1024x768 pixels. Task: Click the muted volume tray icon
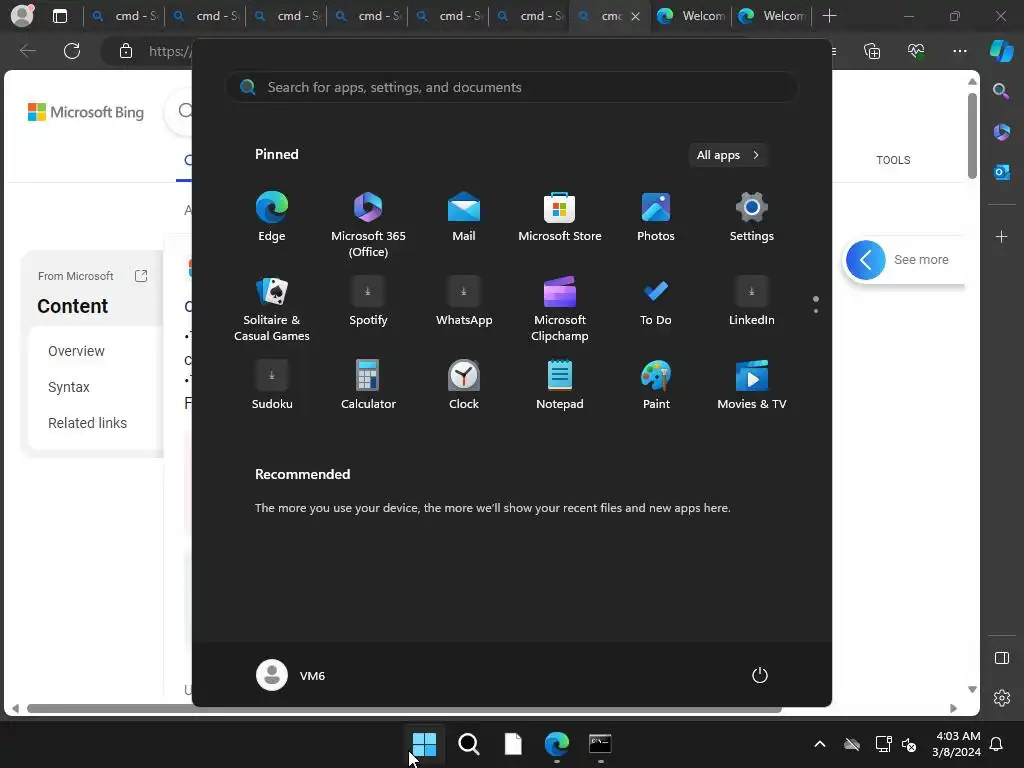[908, 744]
